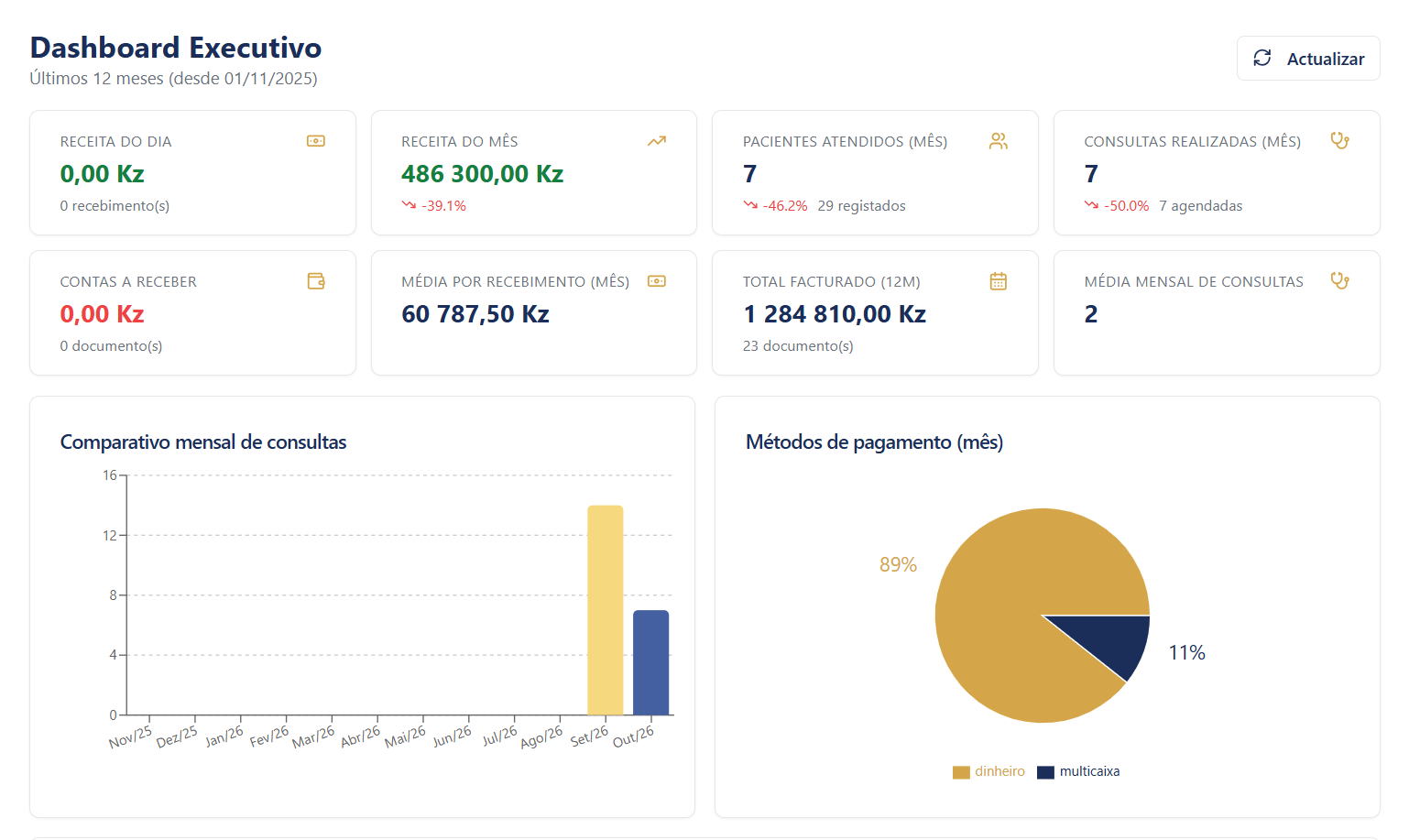
Task: Click the red 0,00 Kz Contas a Receber value
Action: pos(103,314)
